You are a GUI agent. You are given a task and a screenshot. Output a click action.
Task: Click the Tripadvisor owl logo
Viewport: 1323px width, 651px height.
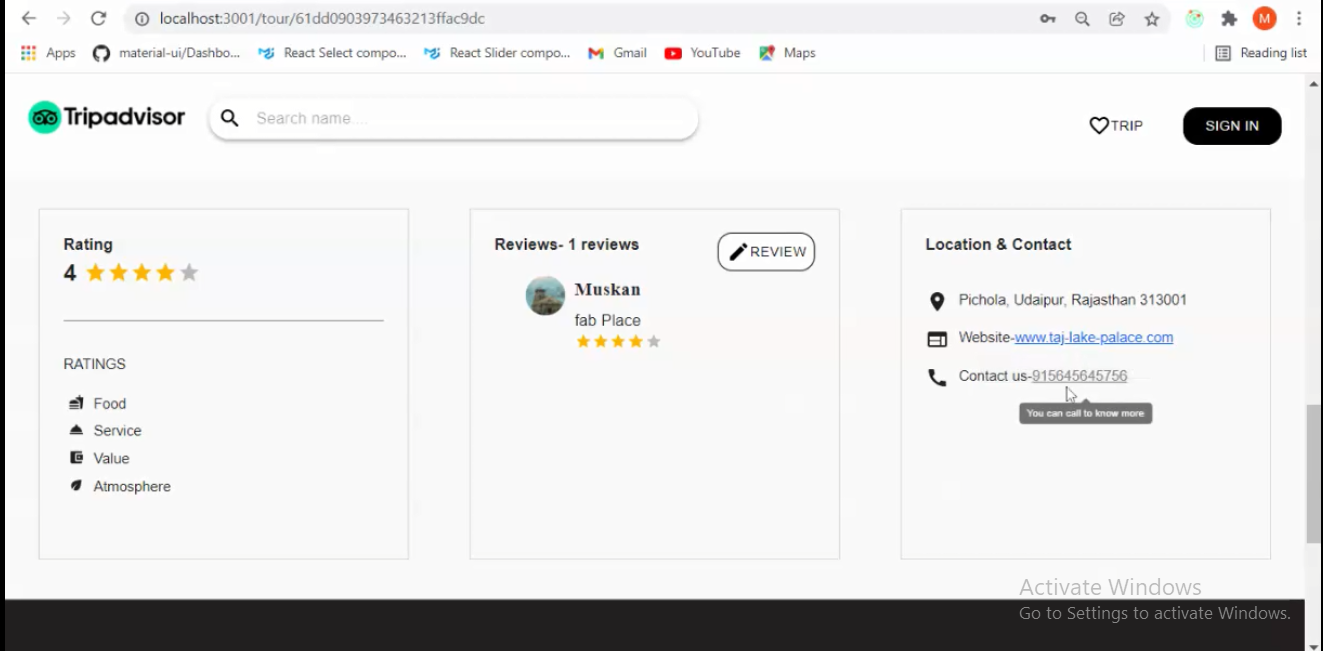(44, 117)
